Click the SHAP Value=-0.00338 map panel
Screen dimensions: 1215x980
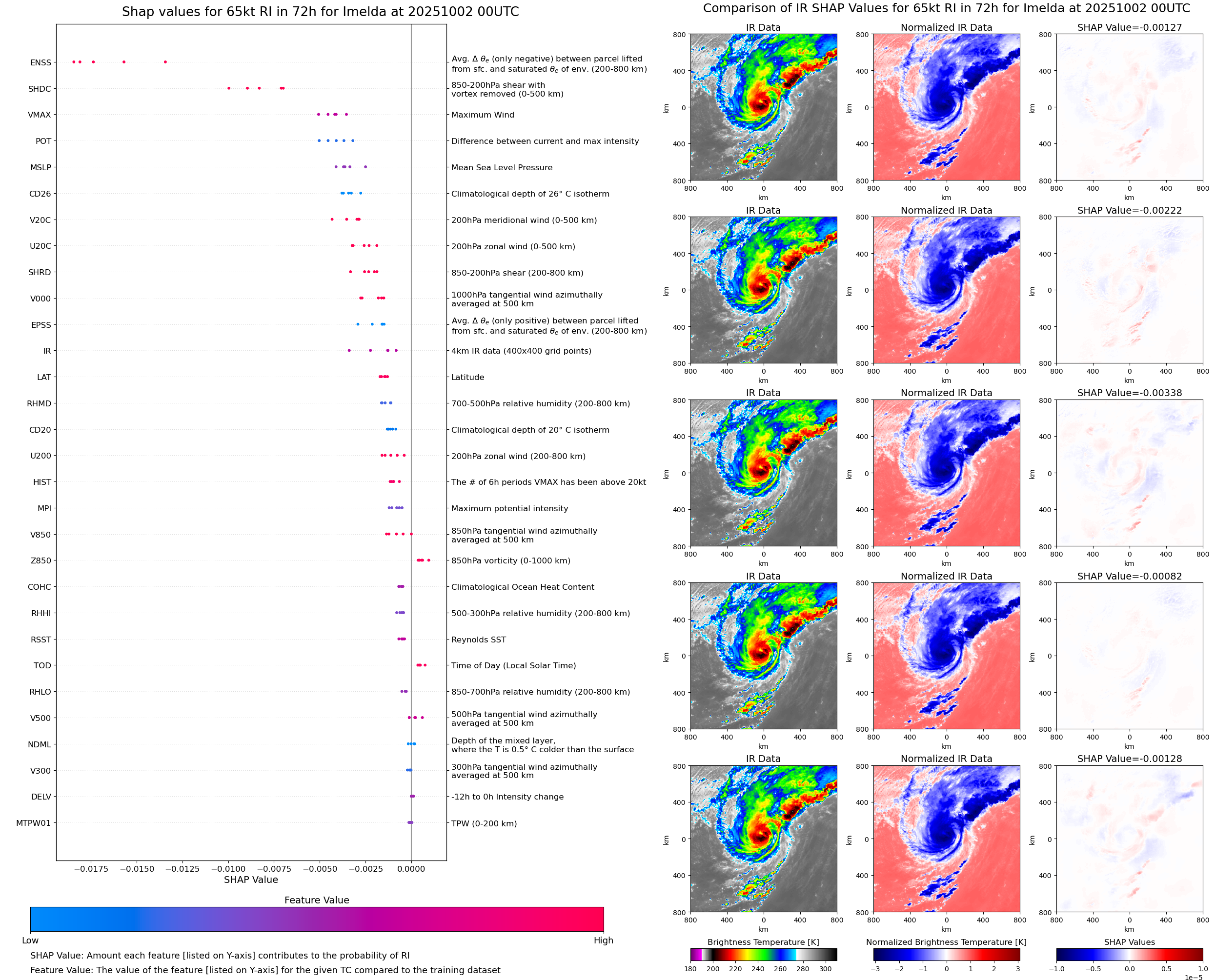(x=1129, y=473)
